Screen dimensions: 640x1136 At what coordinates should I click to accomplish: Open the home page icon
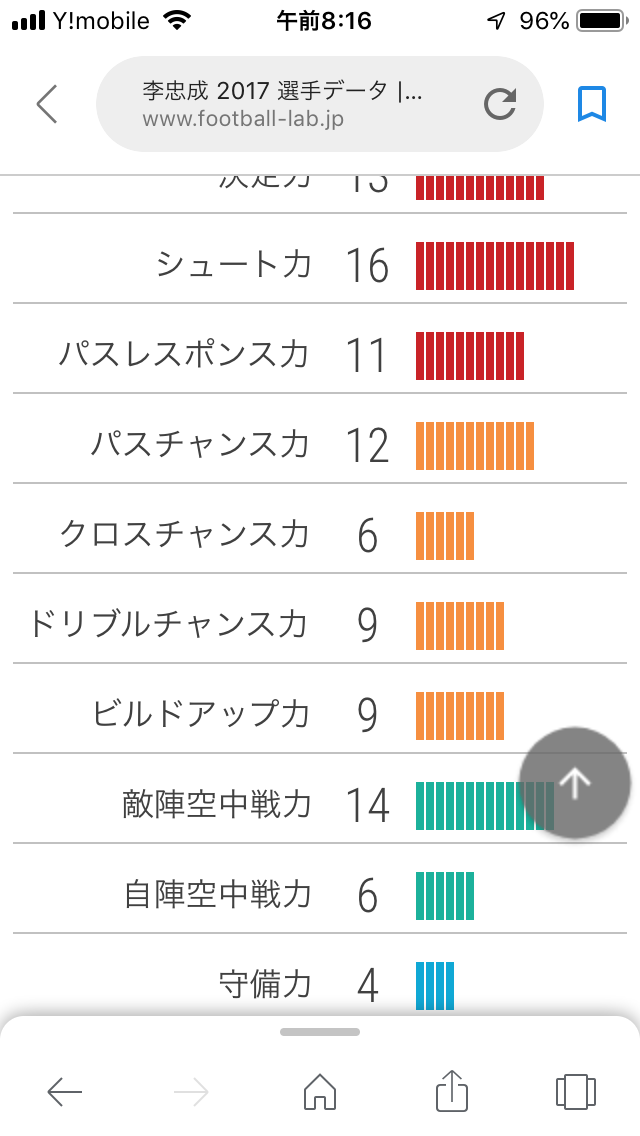[319, 1091]
